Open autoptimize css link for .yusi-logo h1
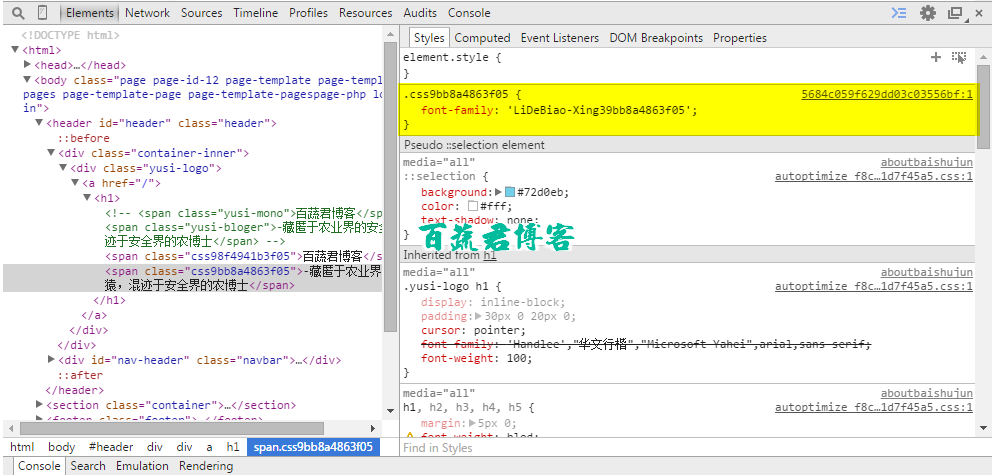 tap(874, 287)
